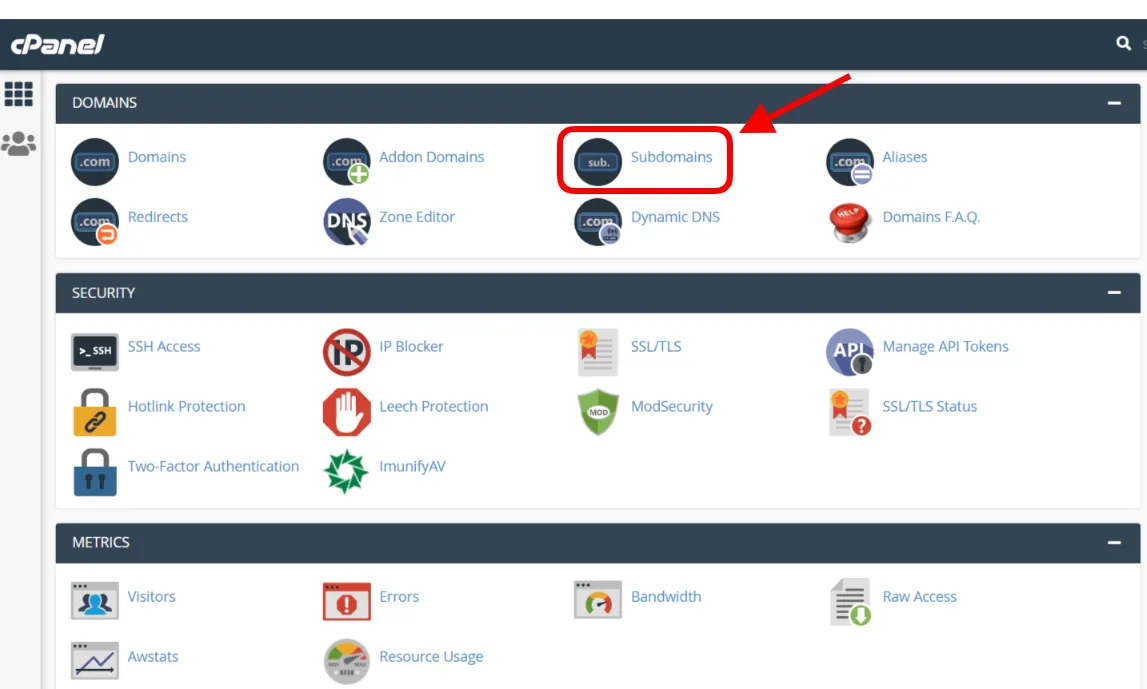Click the DOMAINS section header title

coord(105,103)
